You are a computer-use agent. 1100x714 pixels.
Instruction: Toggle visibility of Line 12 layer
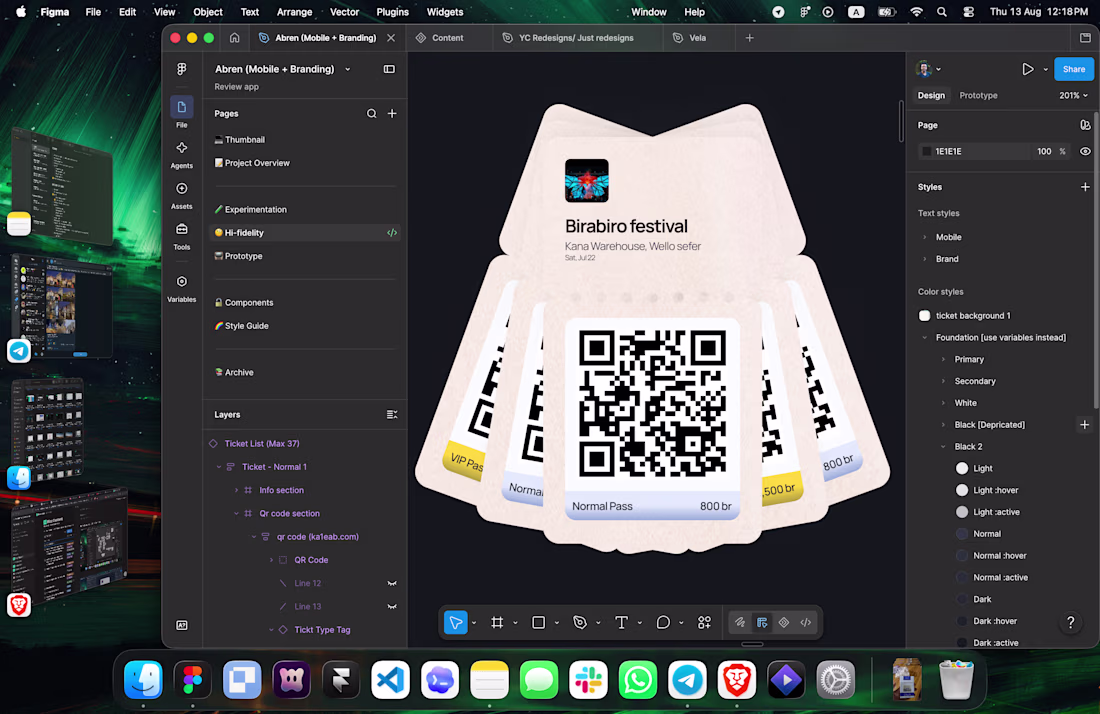point(392,584)
